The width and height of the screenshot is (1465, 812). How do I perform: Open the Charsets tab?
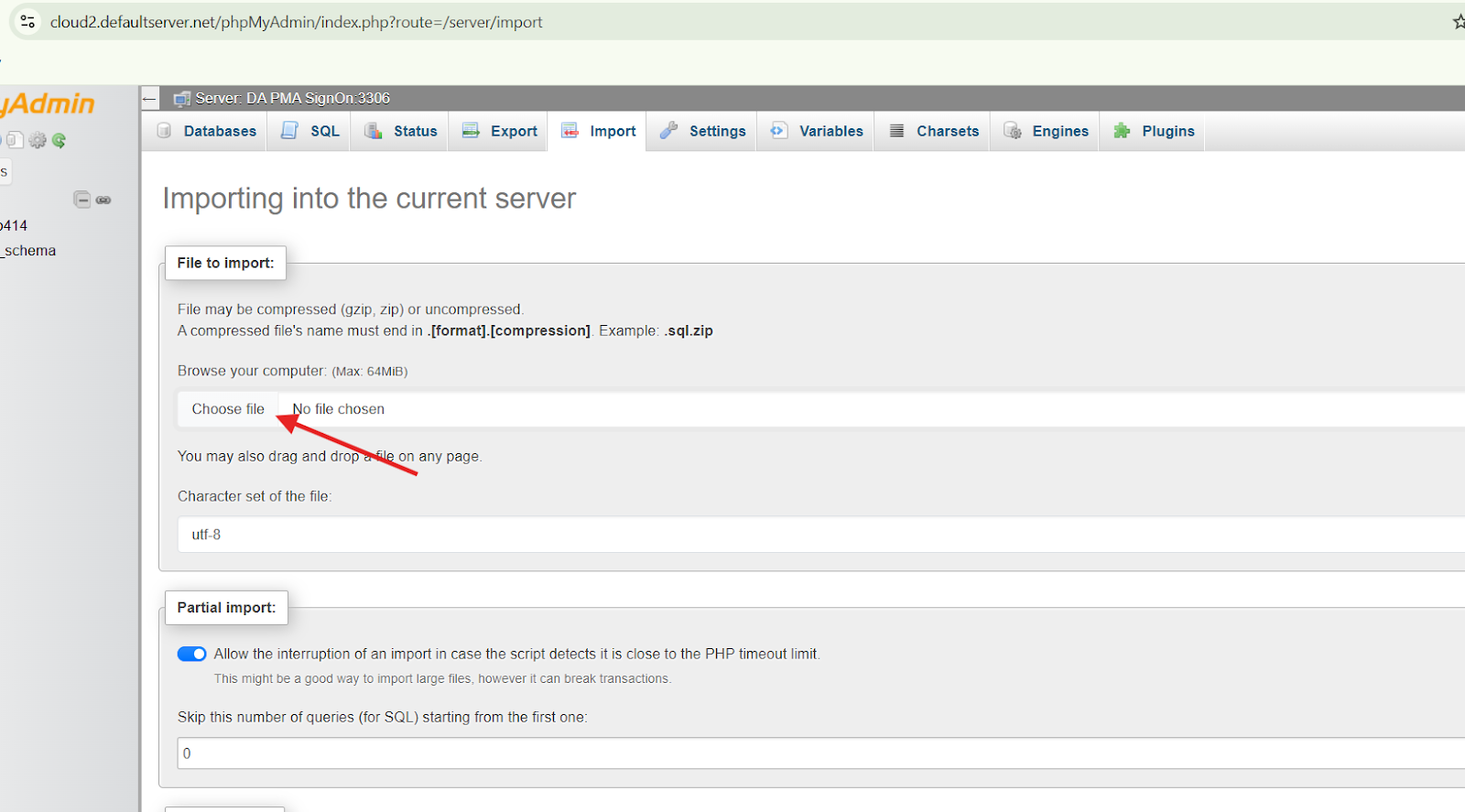tap(933, 131)
